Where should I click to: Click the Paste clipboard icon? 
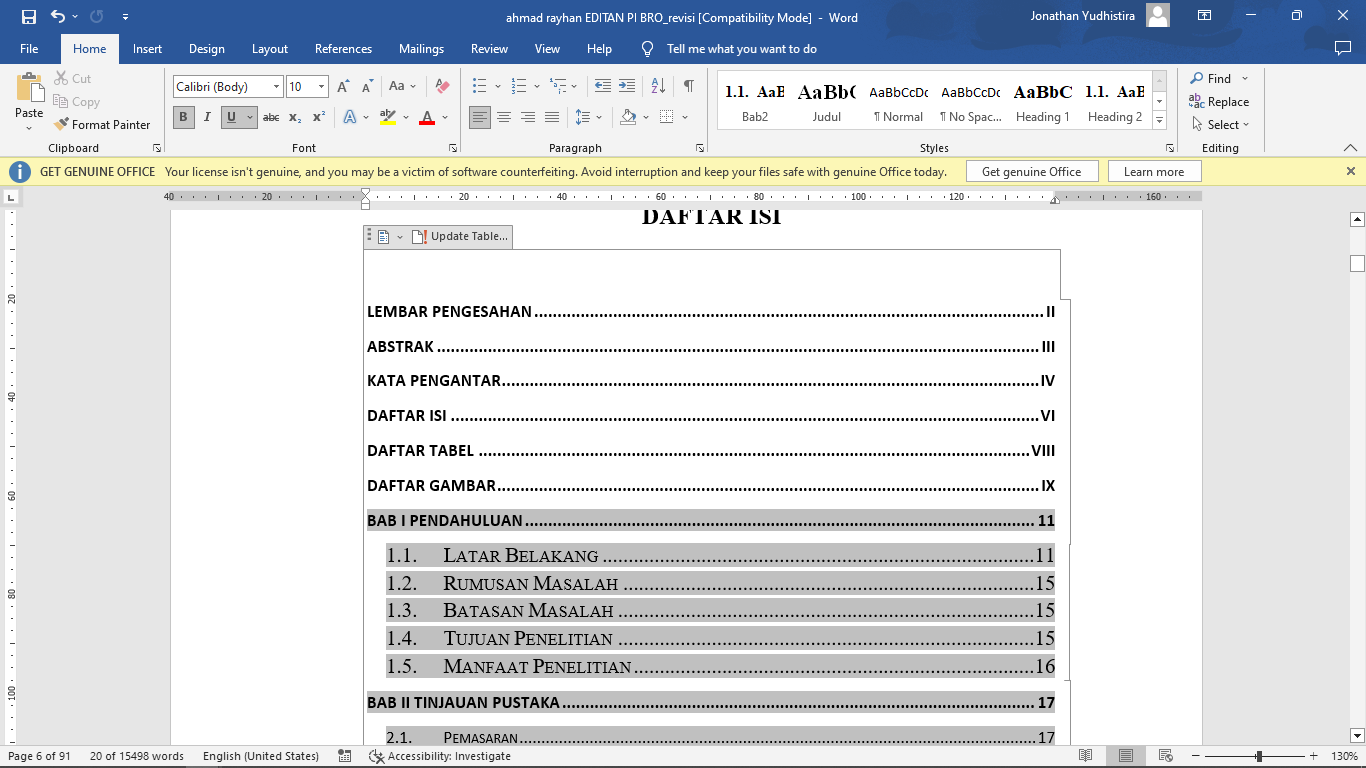tap(29, 88)
